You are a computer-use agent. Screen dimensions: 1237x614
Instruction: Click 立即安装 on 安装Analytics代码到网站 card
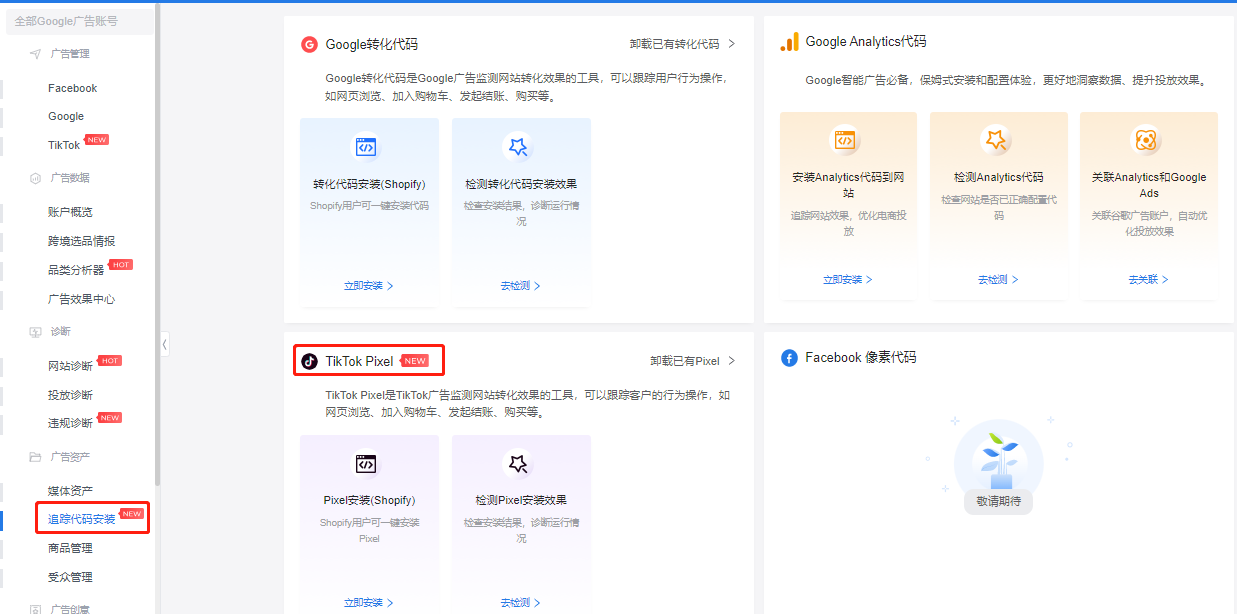point(848,280)
